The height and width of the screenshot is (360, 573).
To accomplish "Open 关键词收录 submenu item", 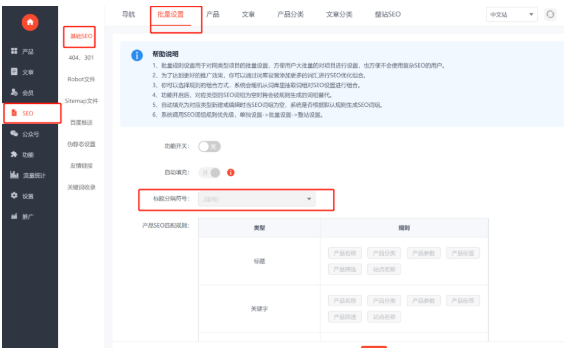I will tap(81, 187).
